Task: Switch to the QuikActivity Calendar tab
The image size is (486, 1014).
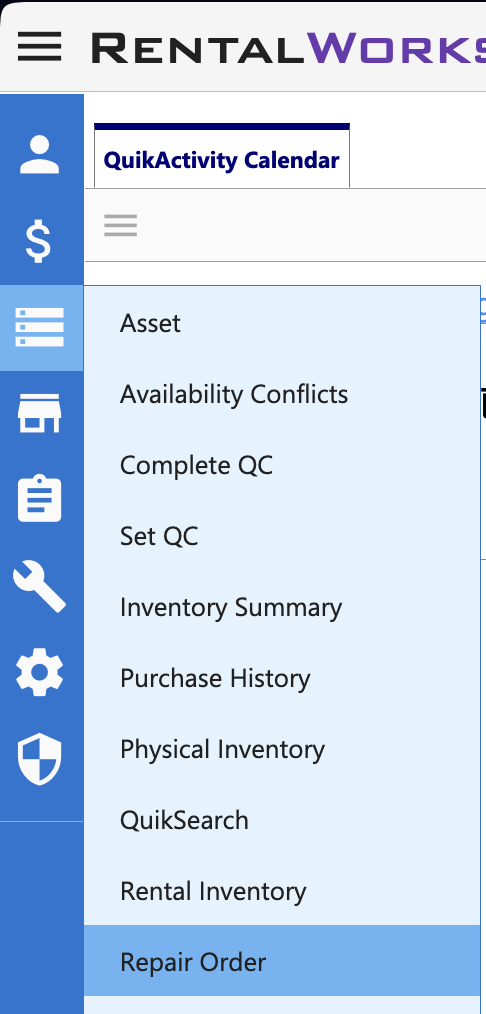Action: tap(222, 160)
